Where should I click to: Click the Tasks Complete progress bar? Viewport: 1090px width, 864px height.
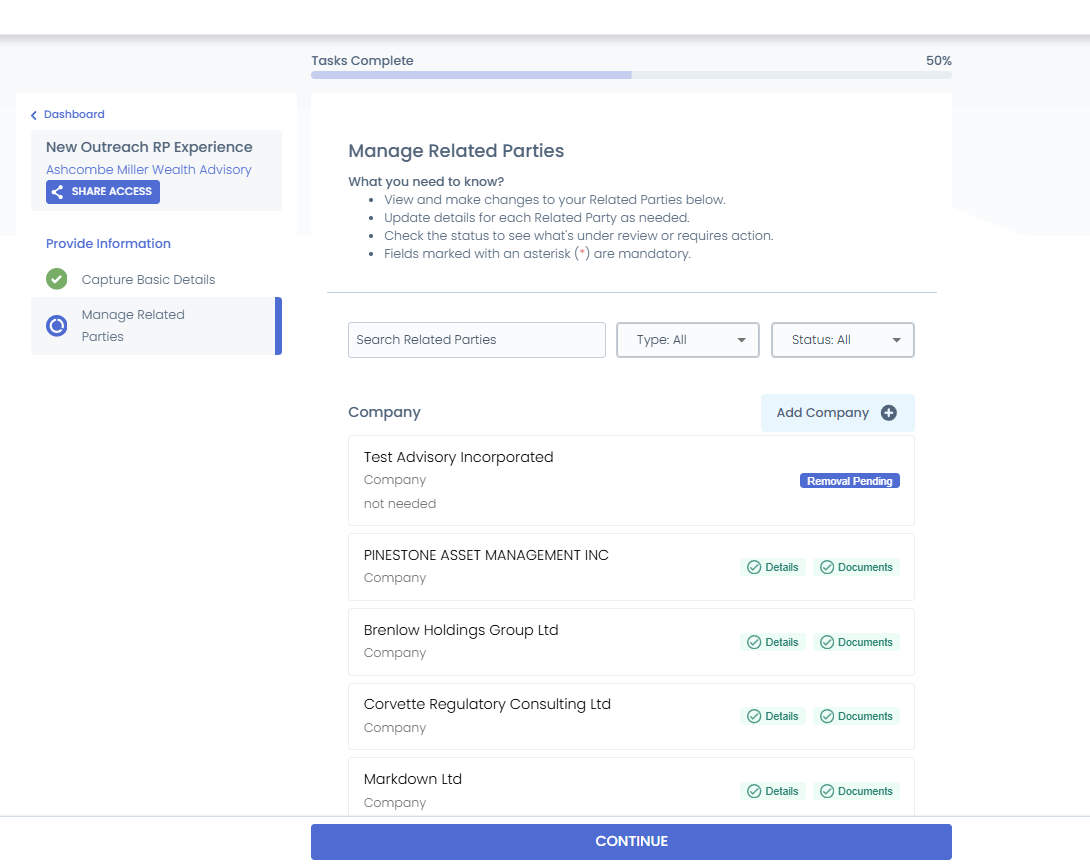(631, 75)
